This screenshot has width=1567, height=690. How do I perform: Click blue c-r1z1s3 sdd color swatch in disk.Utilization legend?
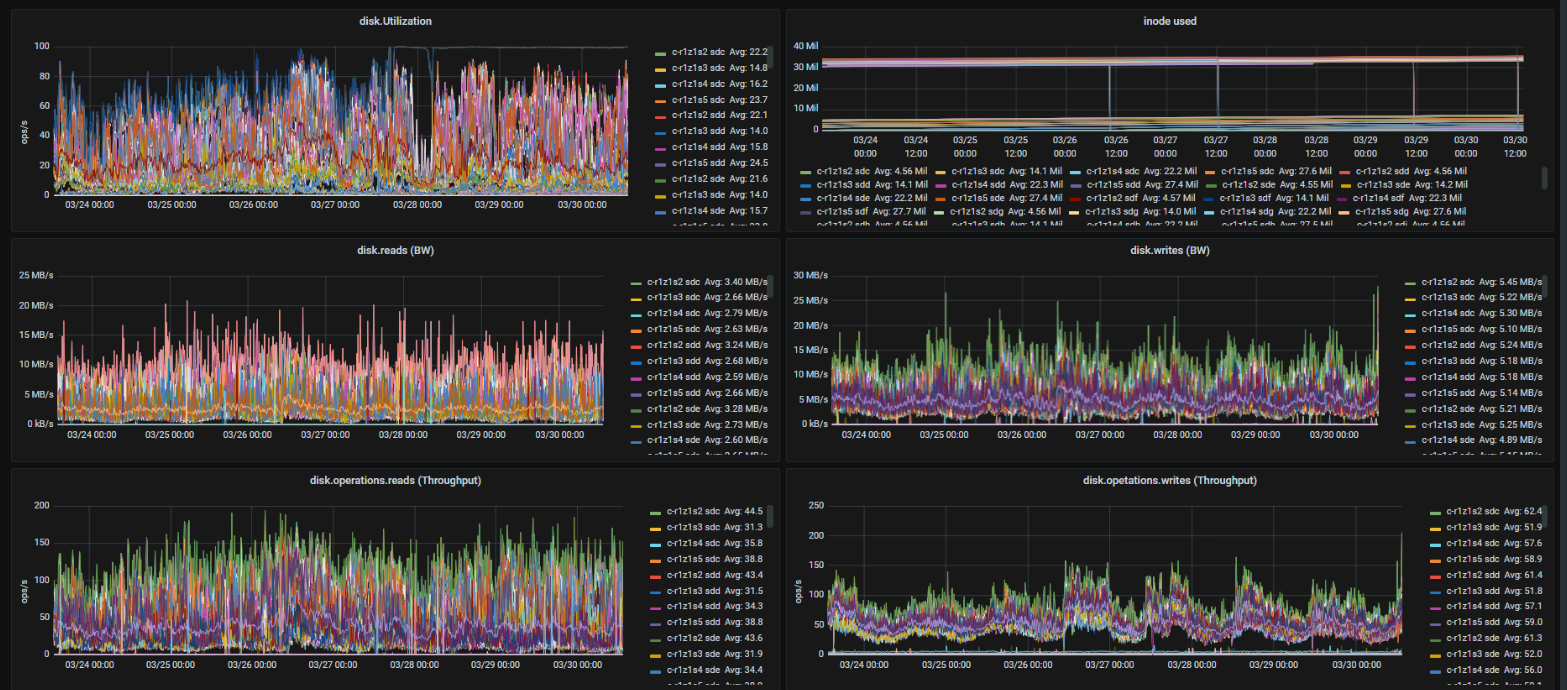(x=660, y=131)
